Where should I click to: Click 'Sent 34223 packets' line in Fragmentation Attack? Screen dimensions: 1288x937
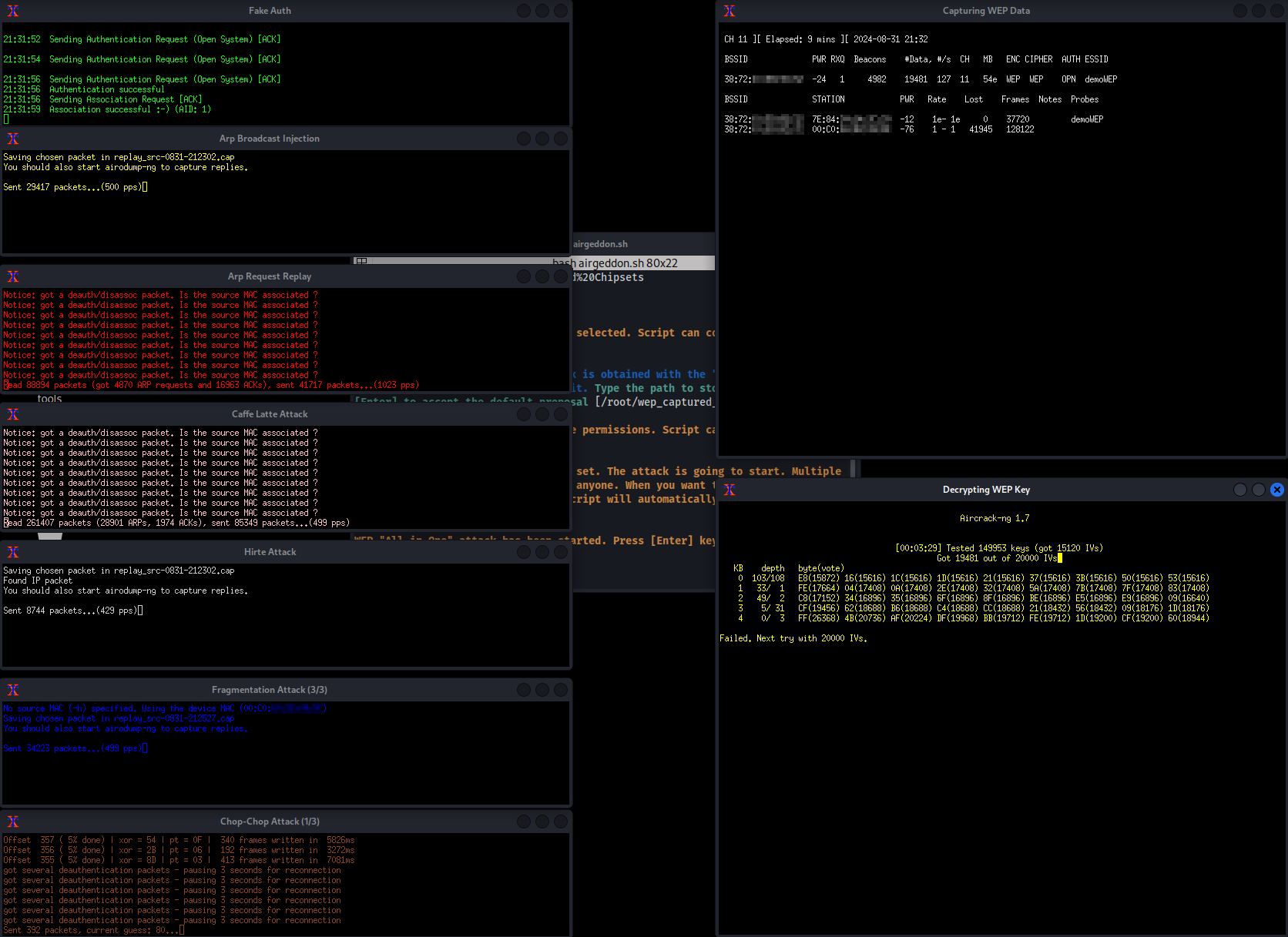74,748
